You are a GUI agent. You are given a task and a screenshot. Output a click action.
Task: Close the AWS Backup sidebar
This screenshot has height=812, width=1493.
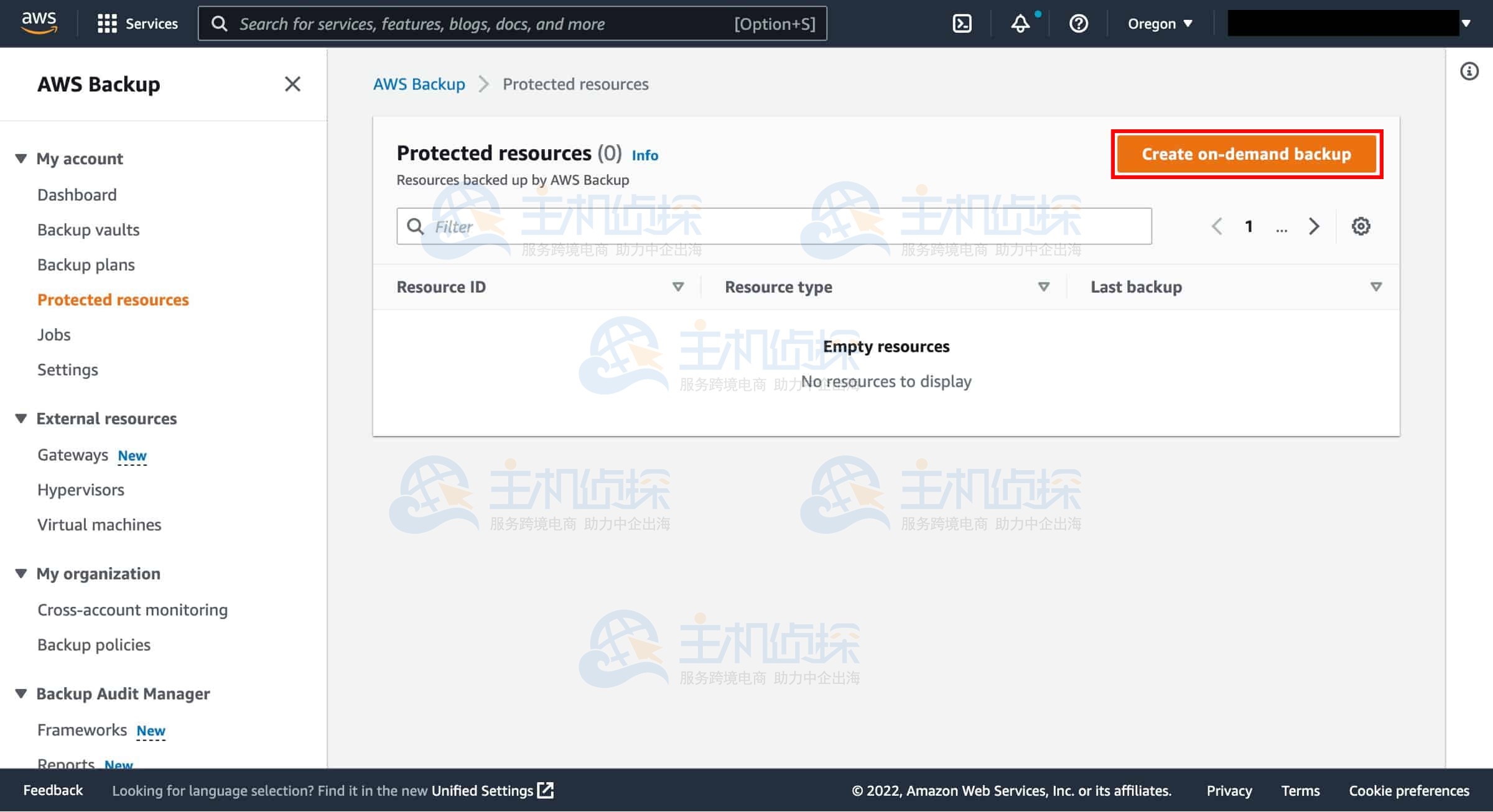(x=292, y=84)
